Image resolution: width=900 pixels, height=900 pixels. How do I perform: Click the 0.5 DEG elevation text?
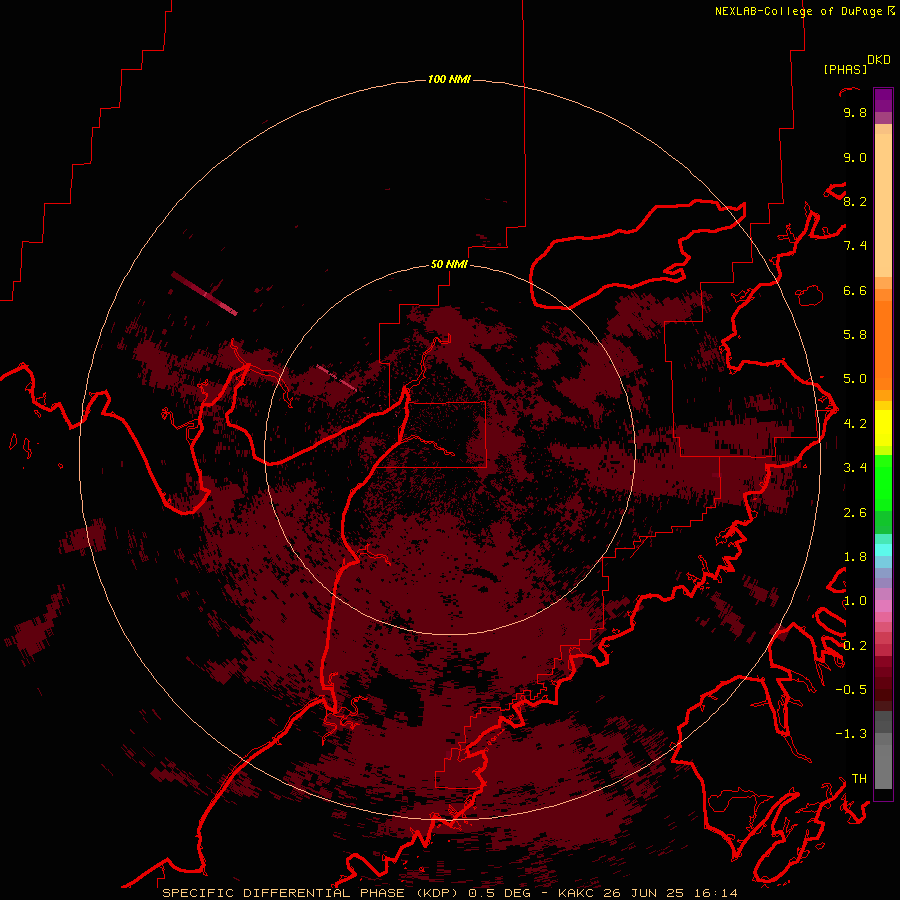[498, 893]
